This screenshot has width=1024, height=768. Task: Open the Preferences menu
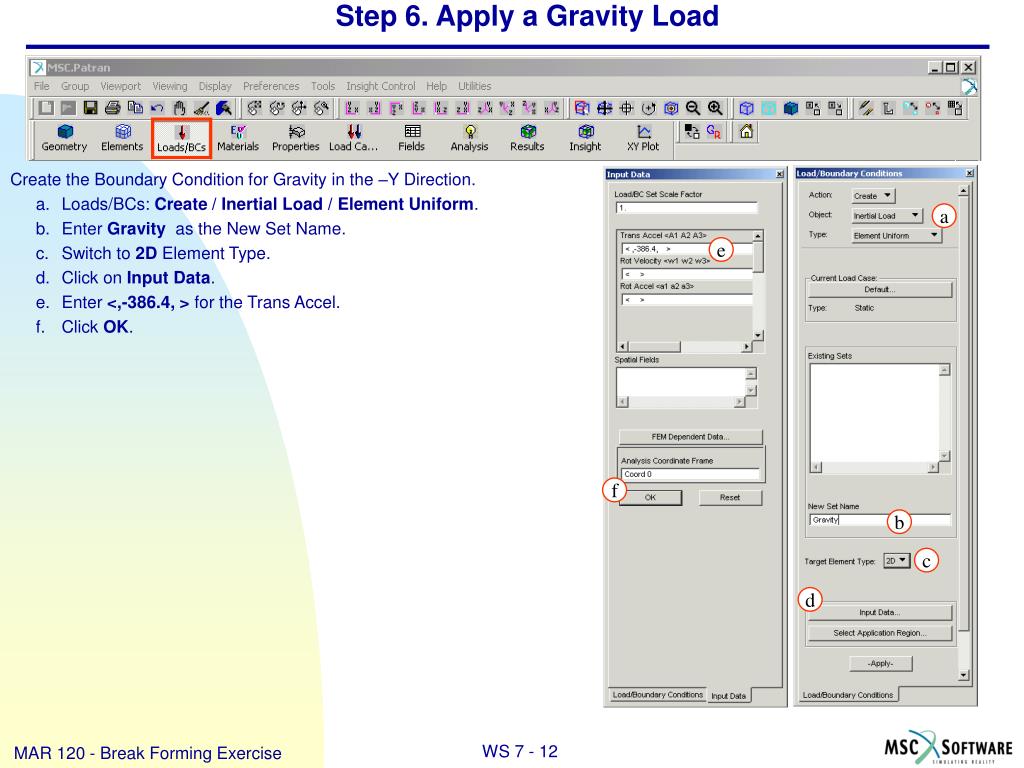point(271,86)
